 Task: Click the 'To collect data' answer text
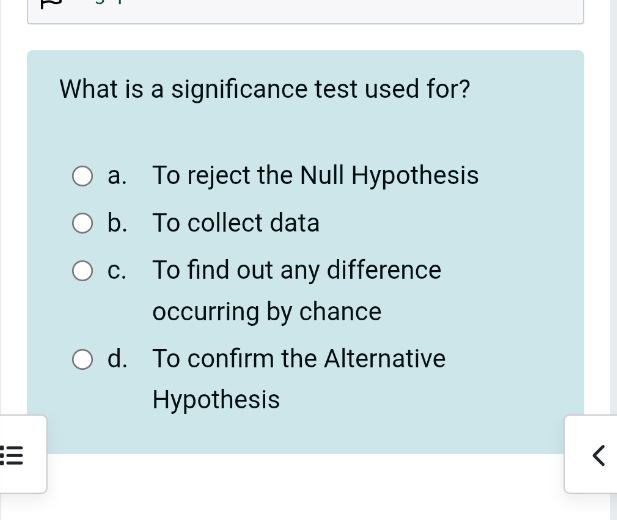236,223
